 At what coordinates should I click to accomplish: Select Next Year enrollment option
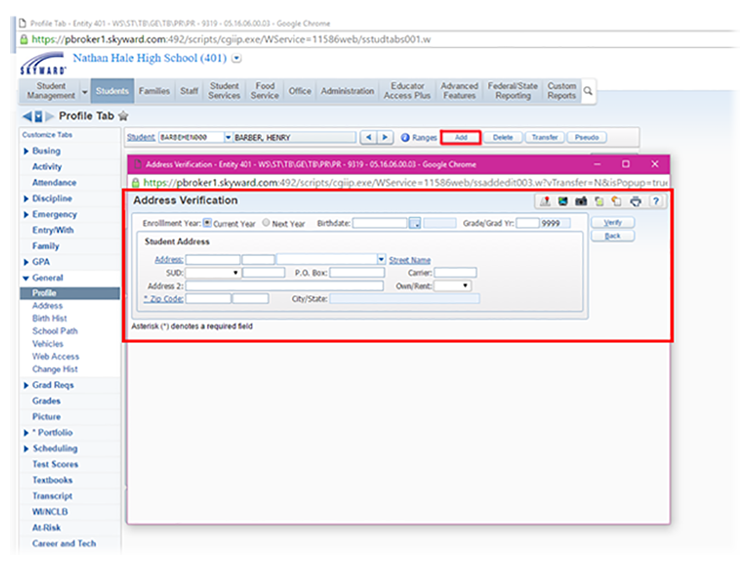[266, 223]
